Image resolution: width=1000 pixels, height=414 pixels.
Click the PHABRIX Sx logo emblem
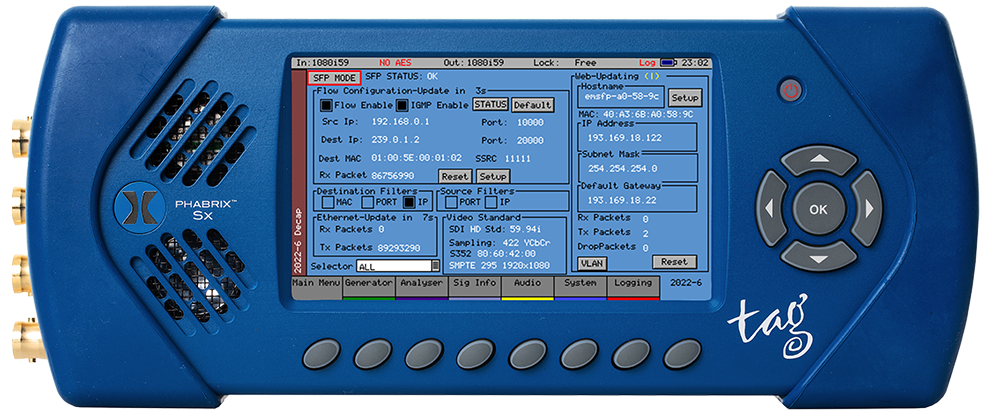point(140,207)
